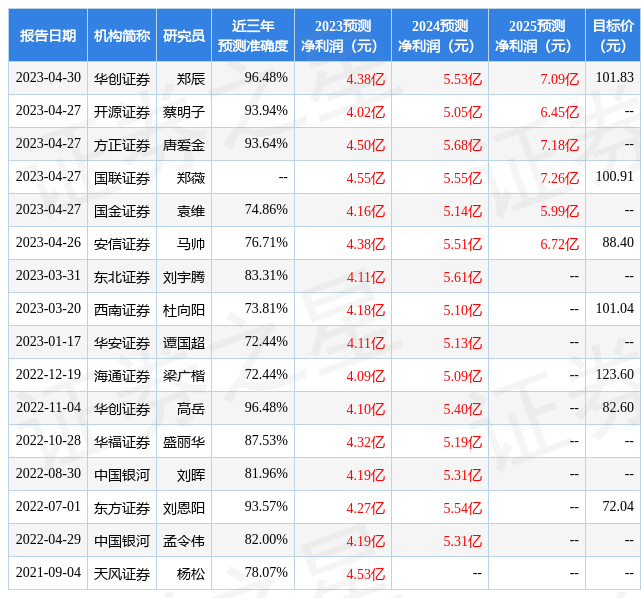Click 海通证券 institution cell
Screen dimensions: 641x598
122,376
